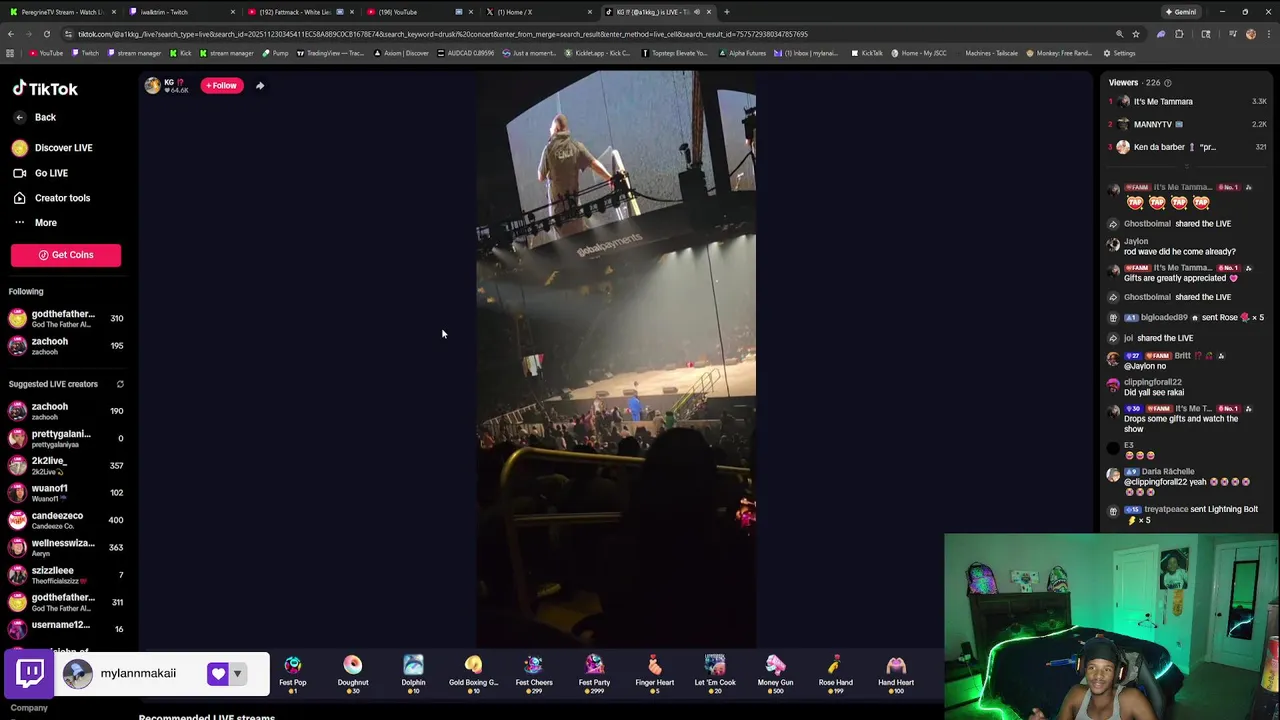Click the live video player
The width and height of the screenshot is (1280, 720).
[616, 360]
